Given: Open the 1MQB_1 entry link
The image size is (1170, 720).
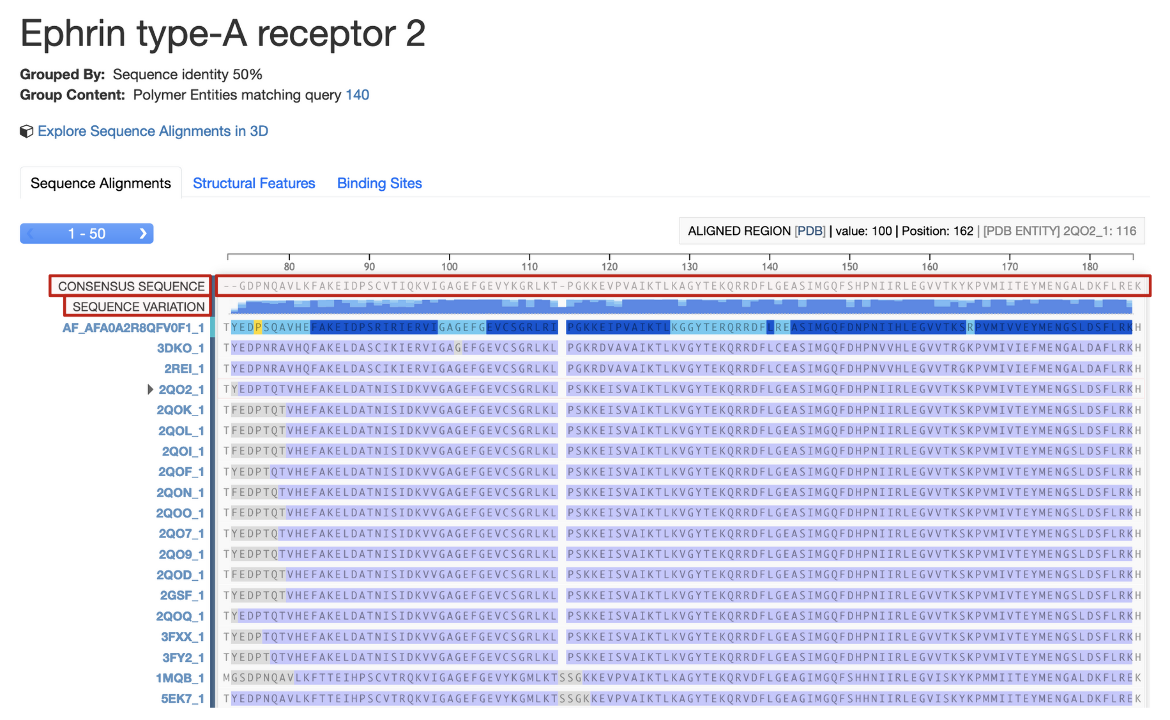Looking at the screenshot, I should coord(180,678).
